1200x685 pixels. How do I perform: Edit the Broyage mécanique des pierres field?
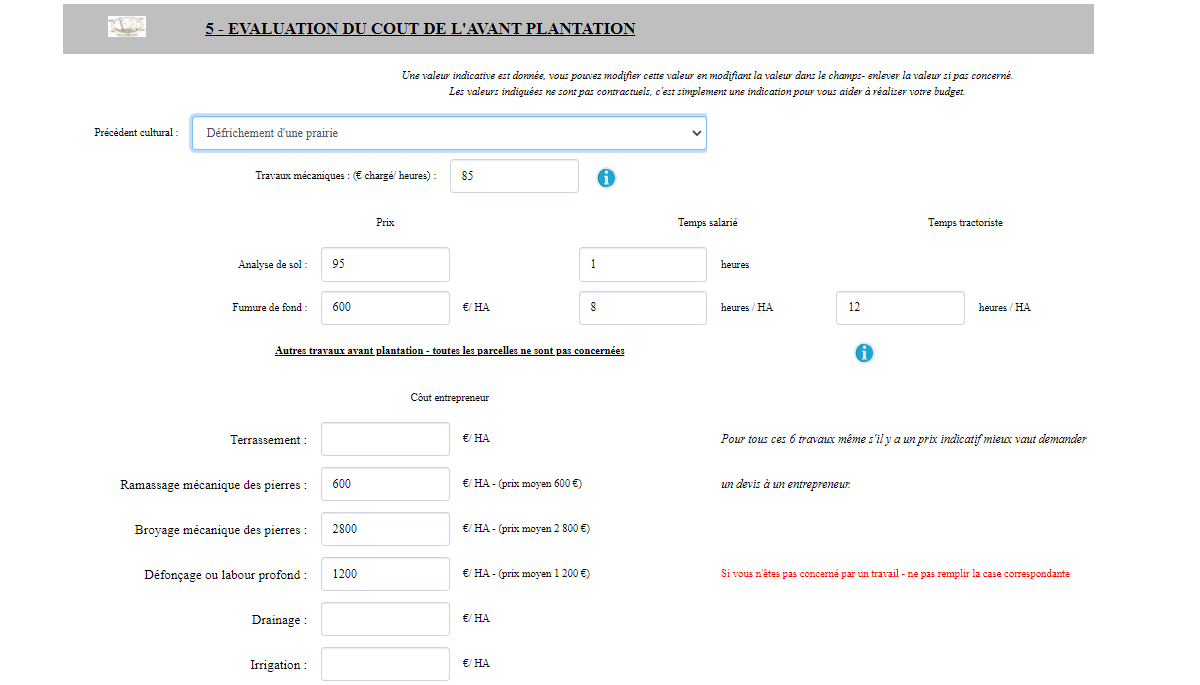point(386,529)
